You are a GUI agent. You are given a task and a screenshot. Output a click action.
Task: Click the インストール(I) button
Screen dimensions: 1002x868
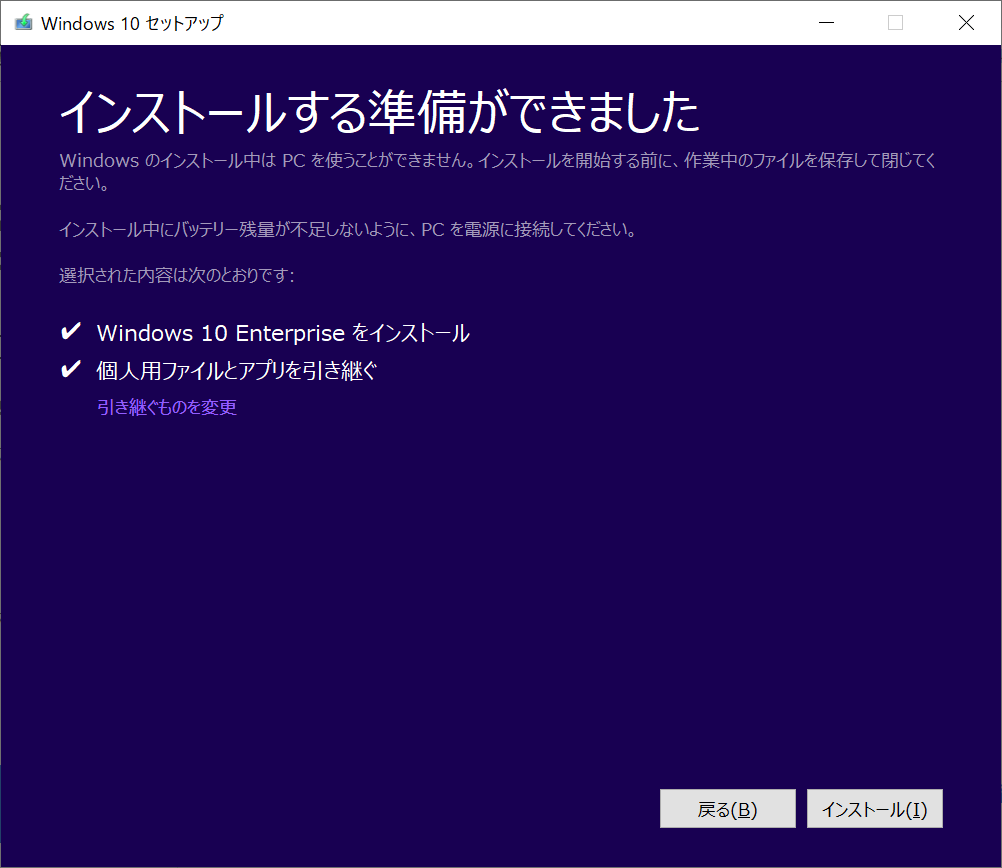click(874, 809)
